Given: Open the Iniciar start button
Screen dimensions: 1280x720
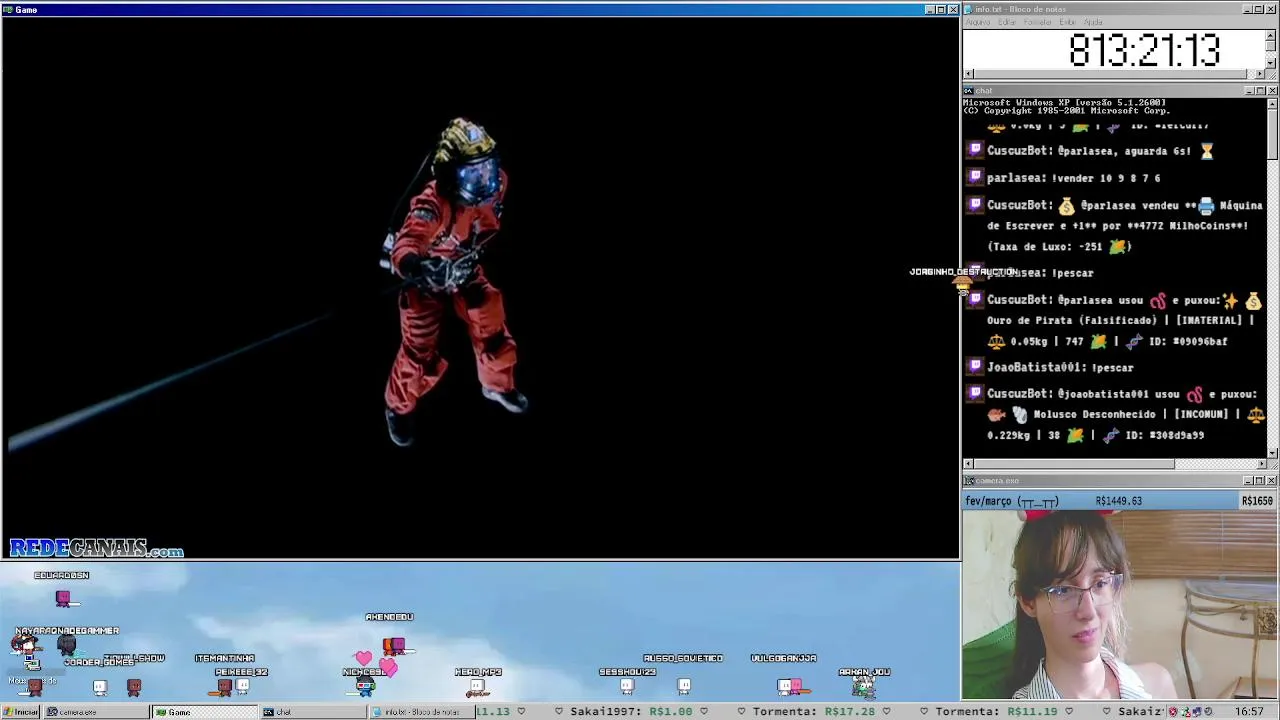Looking at the screenshot, I should pyautogui.click(x=20, y=712).
